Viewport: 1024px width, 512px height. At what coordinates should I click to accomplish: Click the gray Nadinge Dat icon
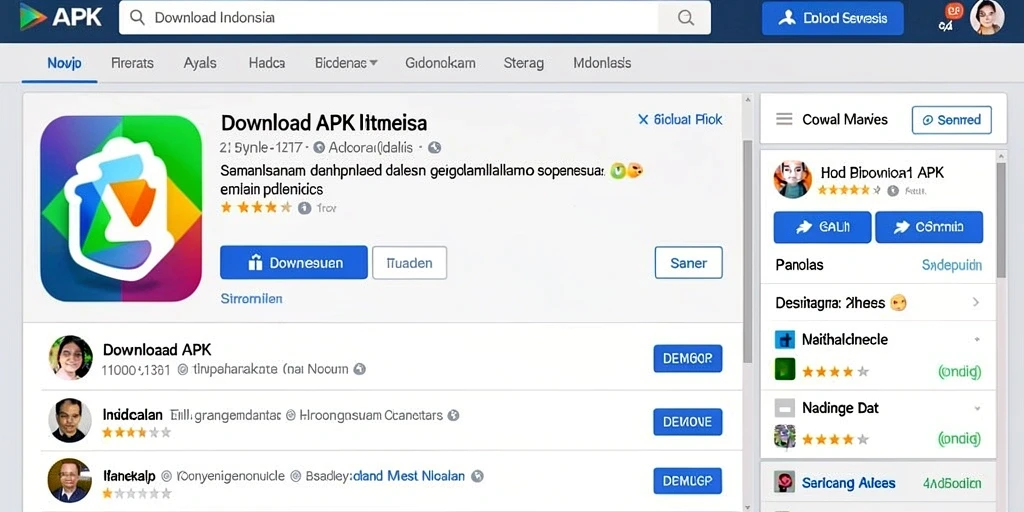[x=784, y=408]
